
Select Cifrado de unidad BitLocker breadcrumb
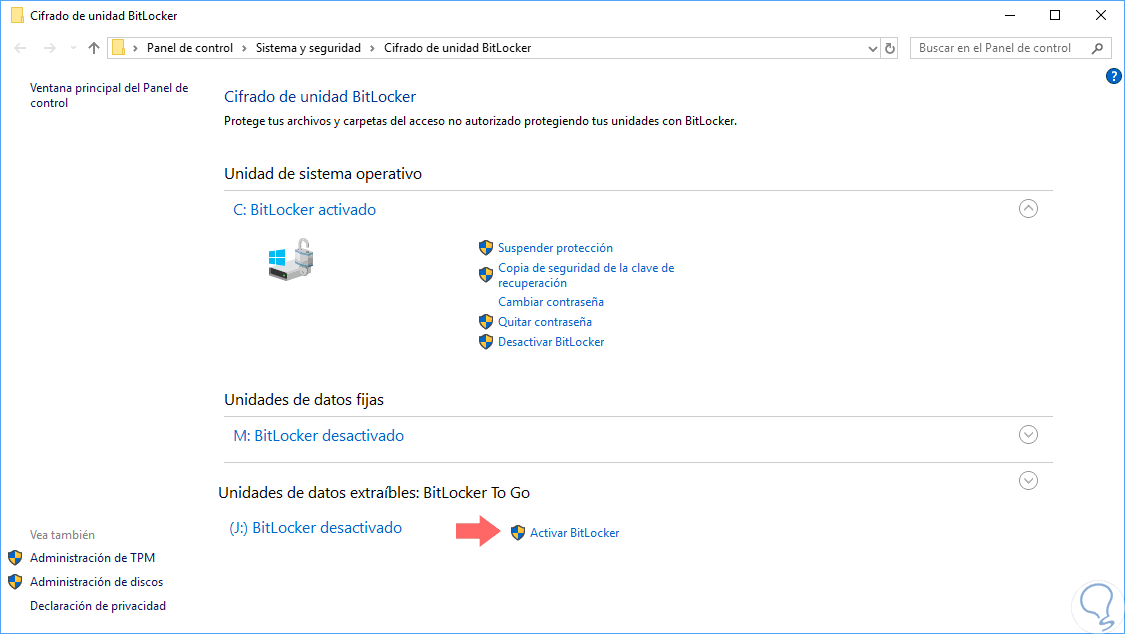pyautogui.click(x=458, y=48)
